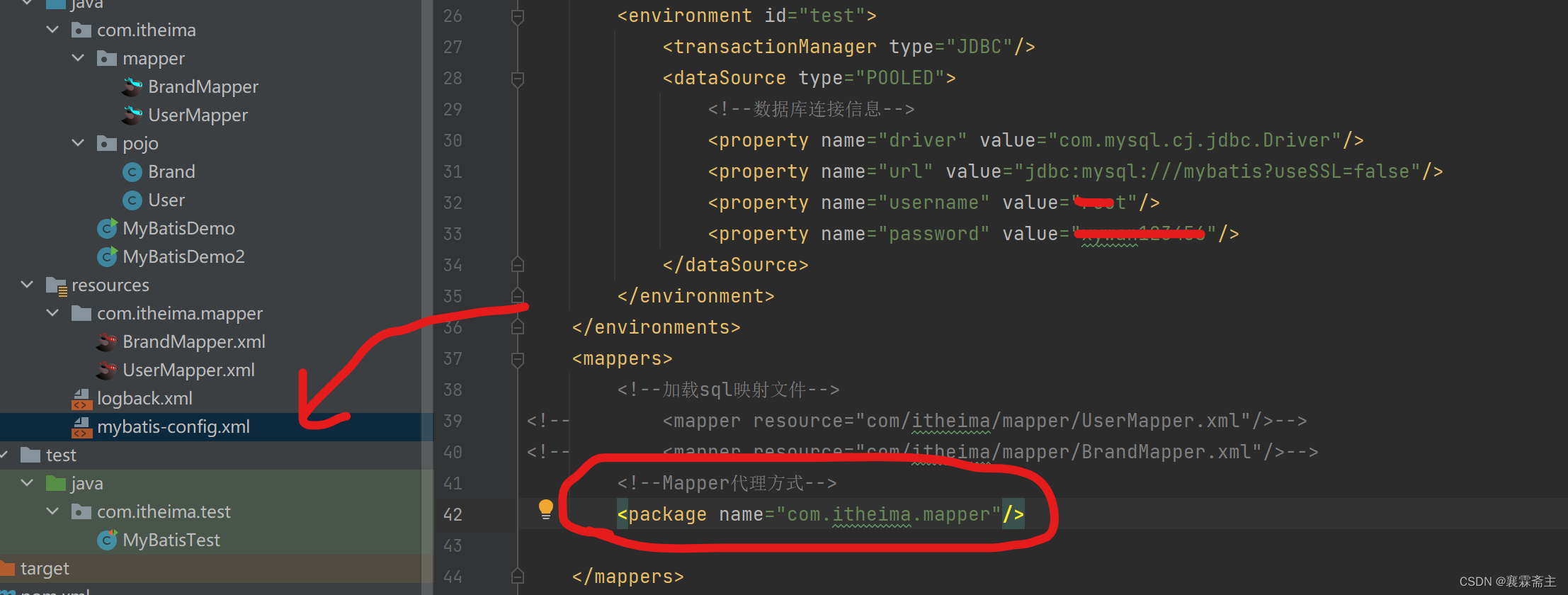Select the Brand class in pojo
Screen dimensions: 1568x595
(171, 172)
